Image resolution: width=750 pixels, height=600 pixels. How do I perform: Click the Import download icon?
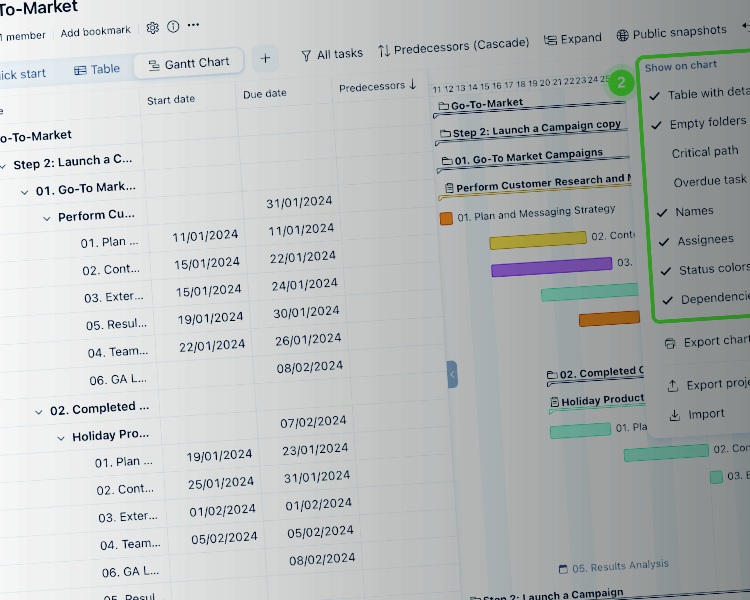[674, 415]
